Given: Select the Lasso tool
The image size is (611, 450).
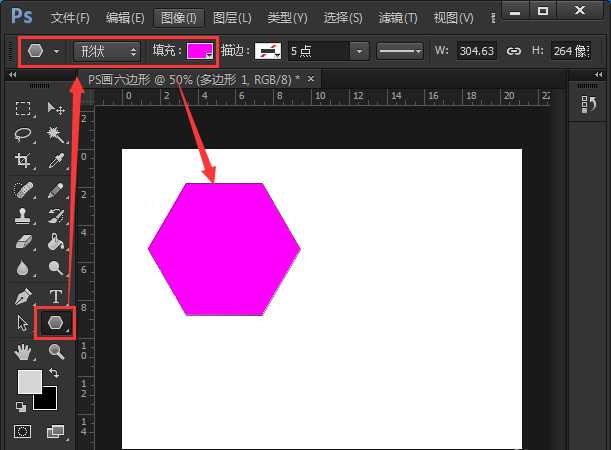Looking at the screenshot, I should click(x=24, y=134).
